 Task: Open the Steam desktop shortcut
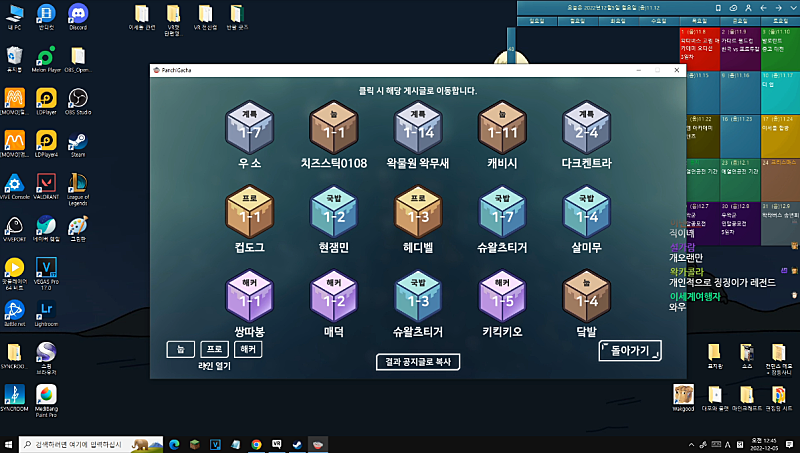(78, 144)
